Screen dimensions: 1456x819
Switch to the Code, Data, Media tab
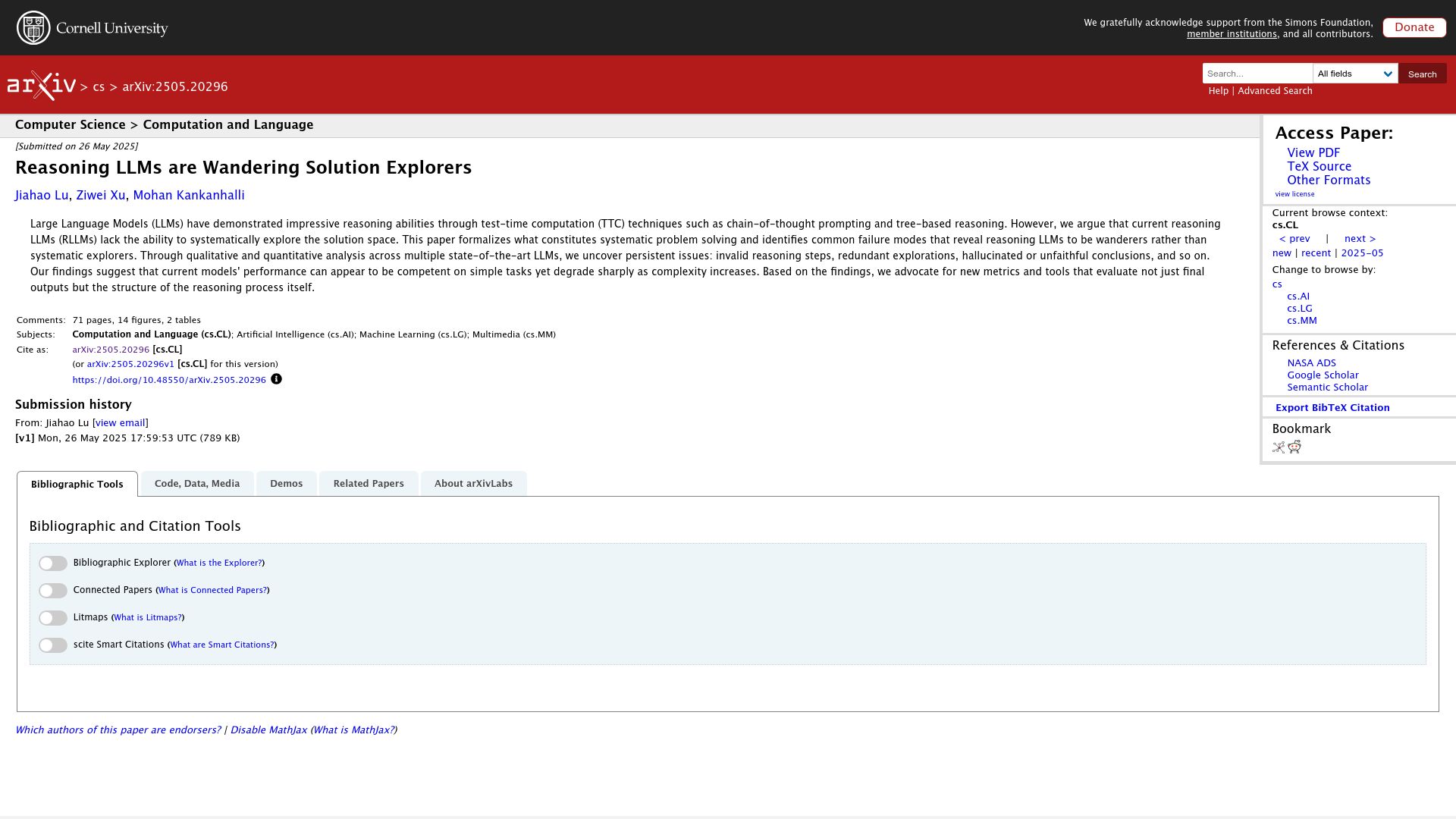tap(197, 484)
